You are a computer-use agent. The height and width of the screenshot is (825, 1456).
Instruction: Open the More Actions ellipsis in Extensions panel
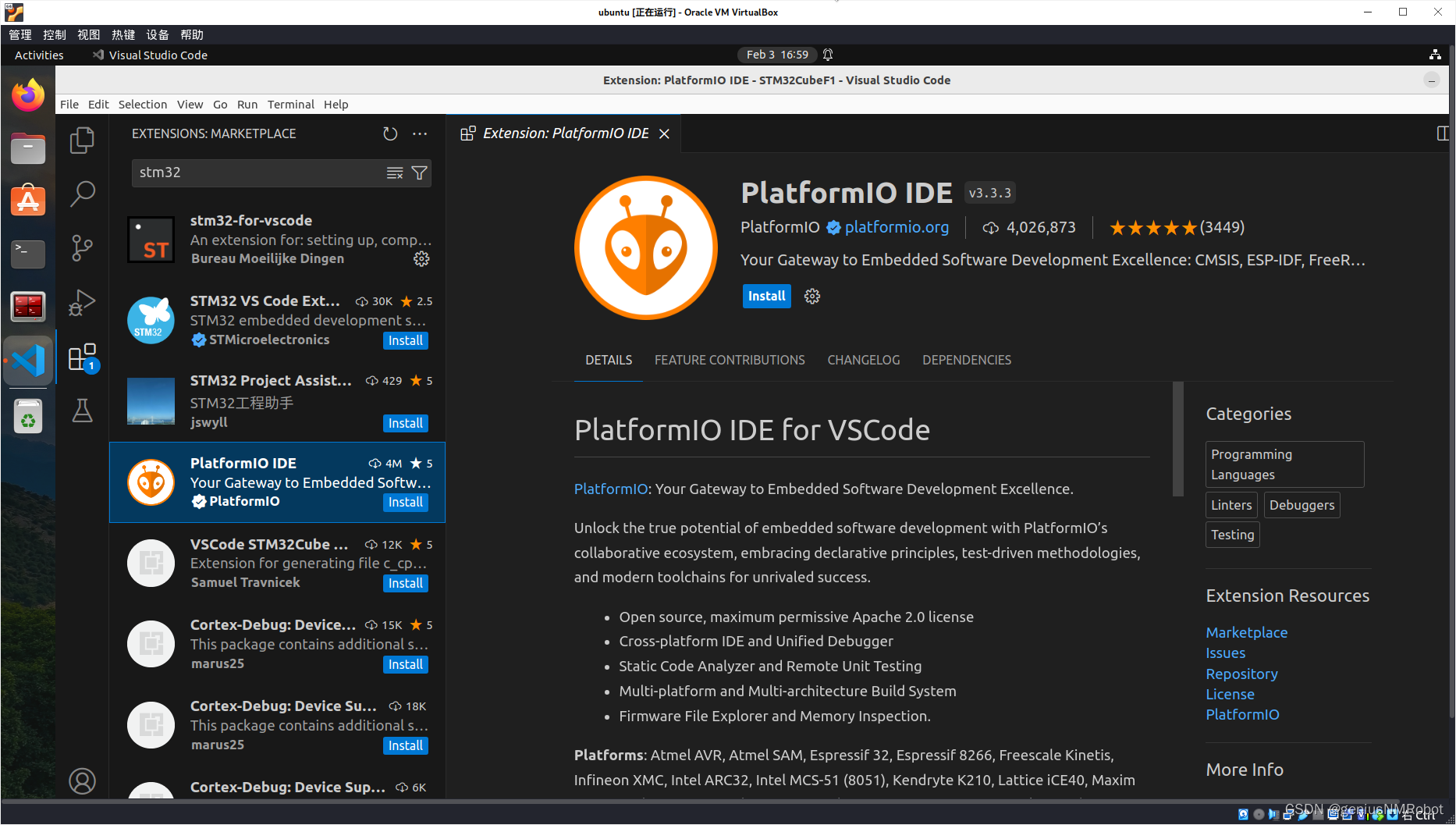tap(420, 133)
